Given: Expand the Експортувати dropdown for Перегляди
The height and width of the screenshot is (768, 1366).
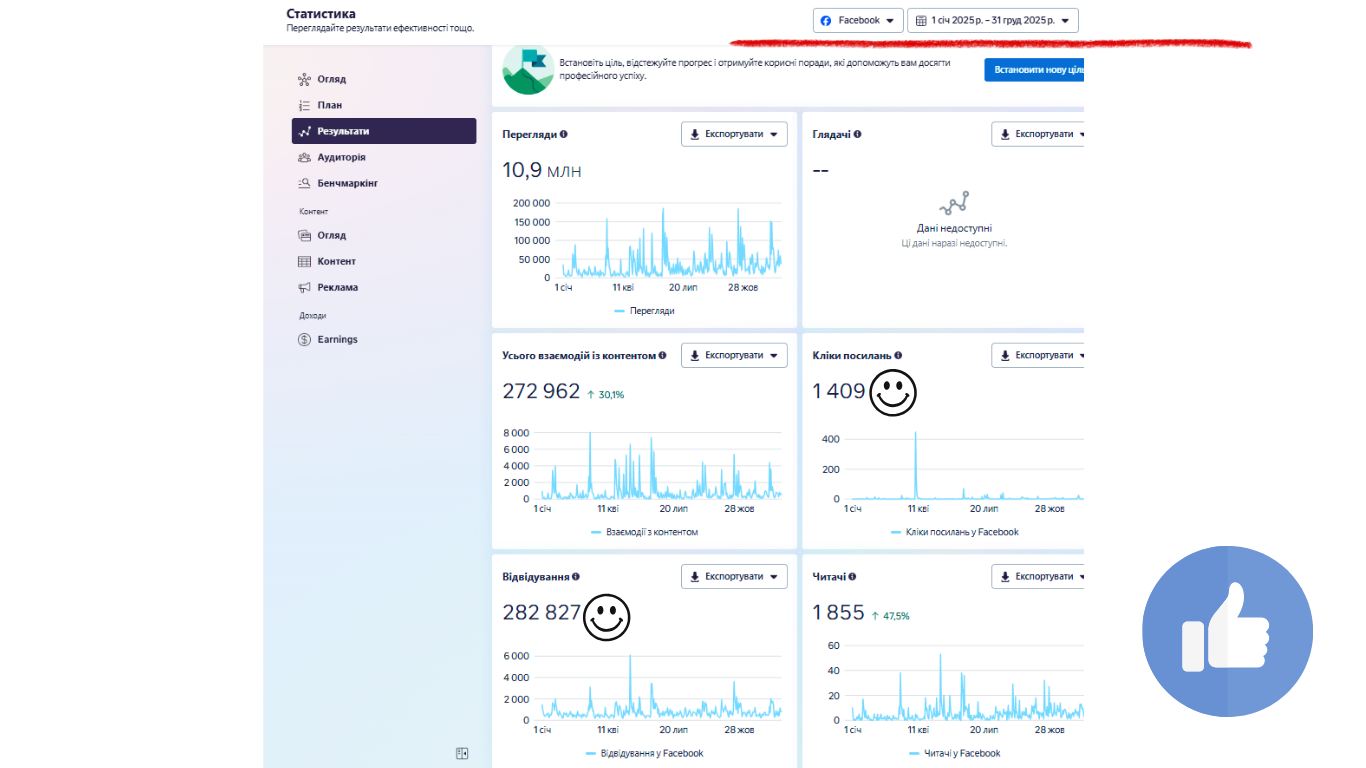Looking at the screenshot, I should point(734,134).
